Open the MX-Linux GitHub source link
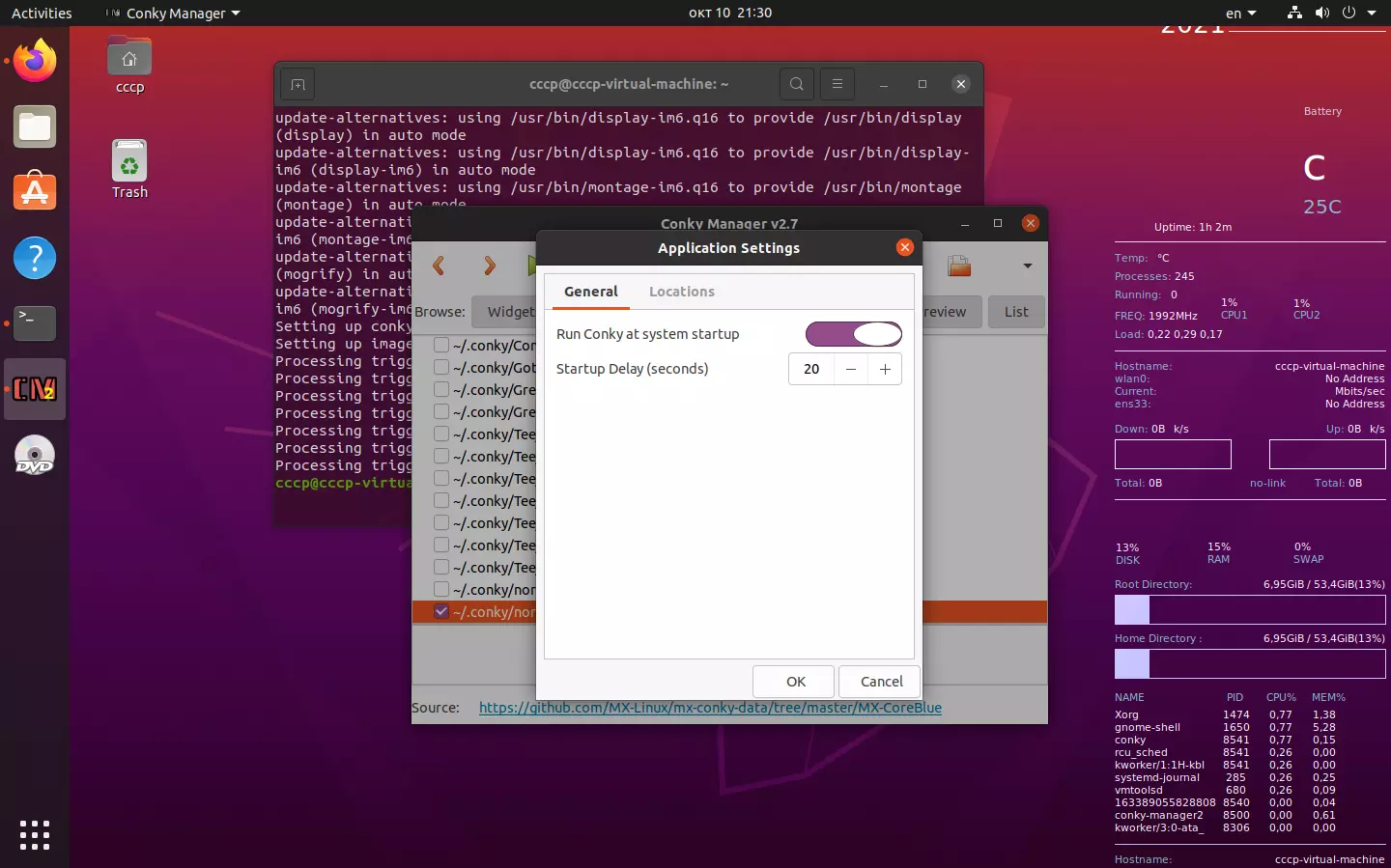Screen dimensions: 1391x868 pos(710,708)
